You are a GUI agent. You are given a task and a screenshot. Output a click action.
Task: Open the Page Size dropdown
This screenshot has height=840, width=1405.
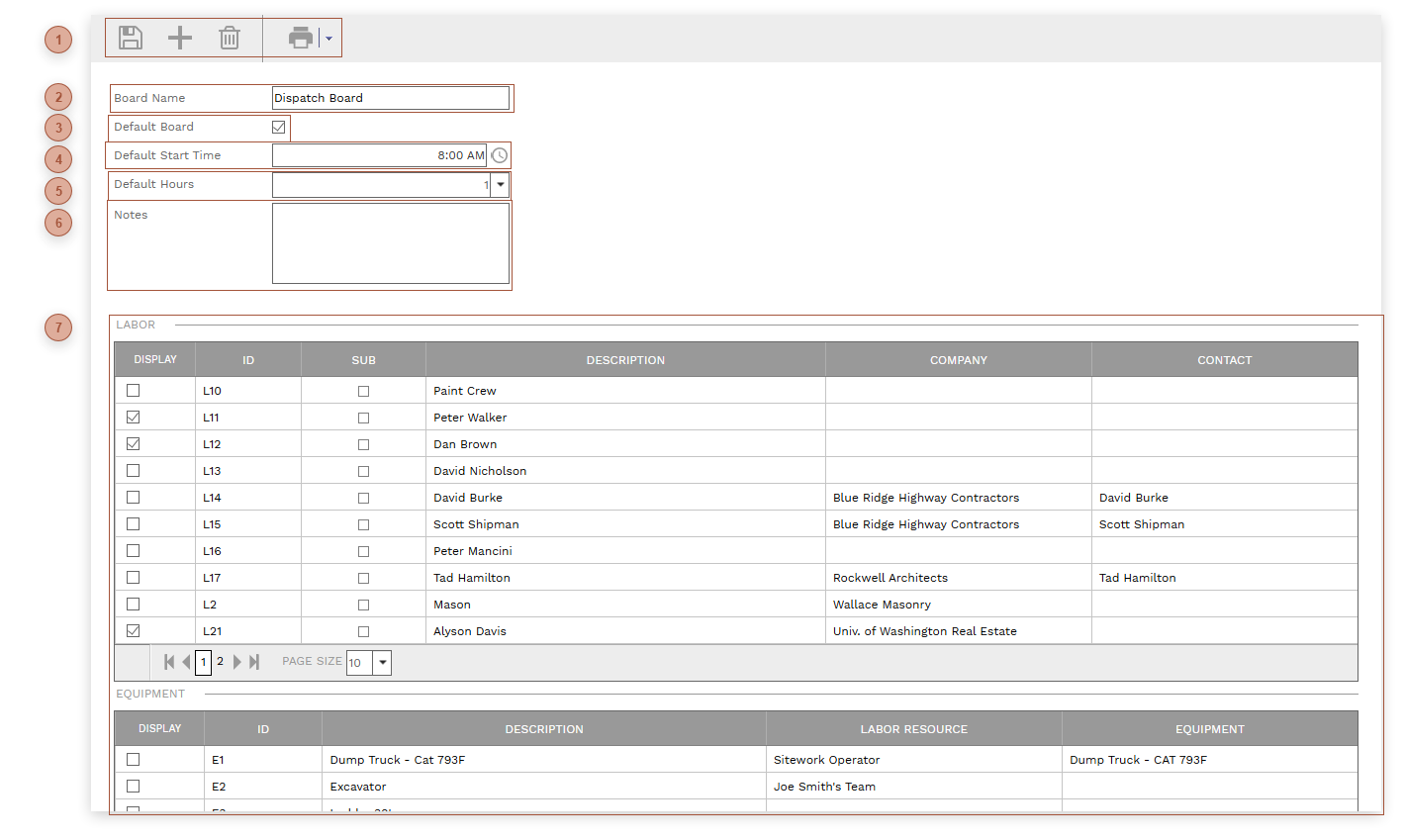pyautogui.click(x=382, y=662)
